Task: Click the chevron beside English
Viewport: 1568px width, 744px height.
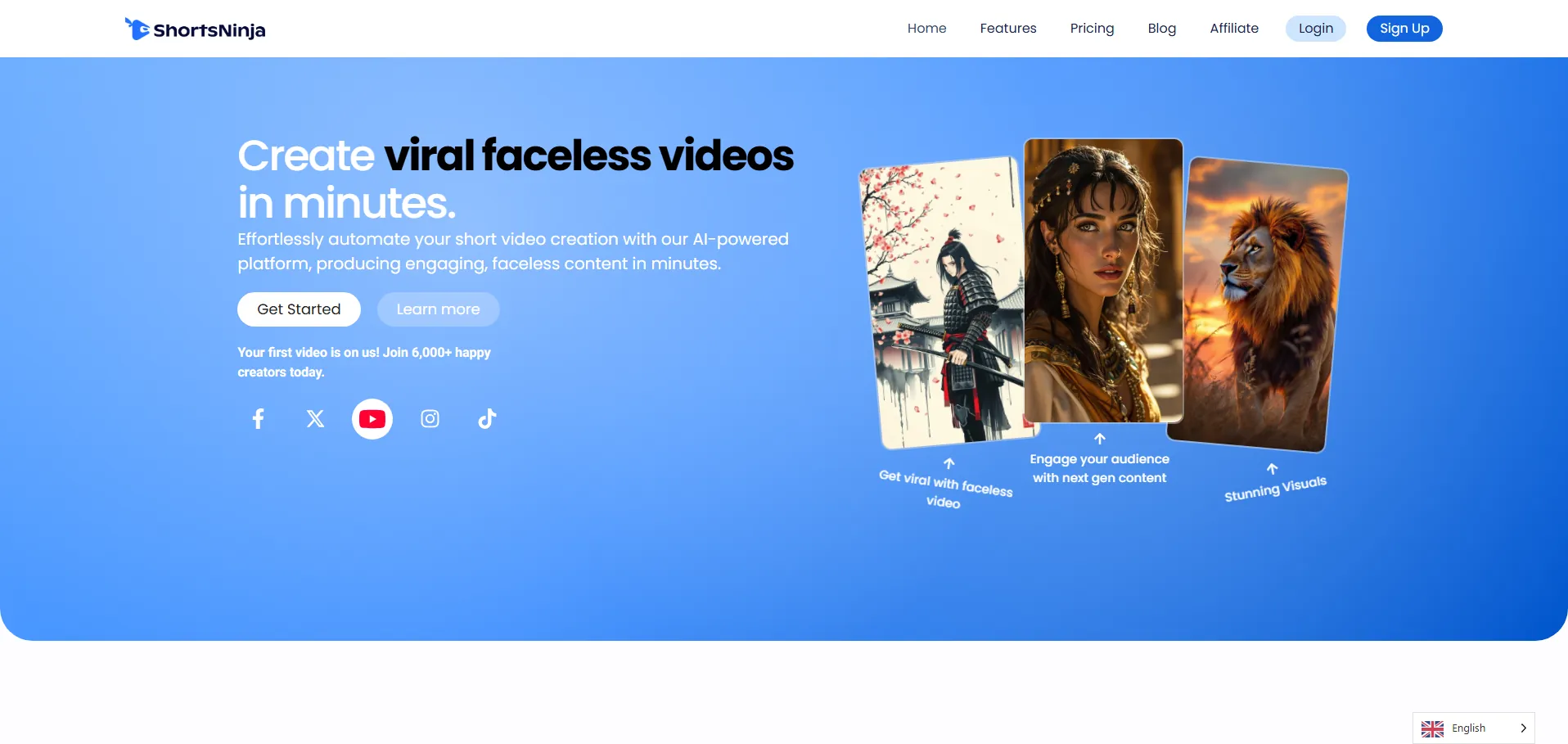Action: tap(1523, 728)
